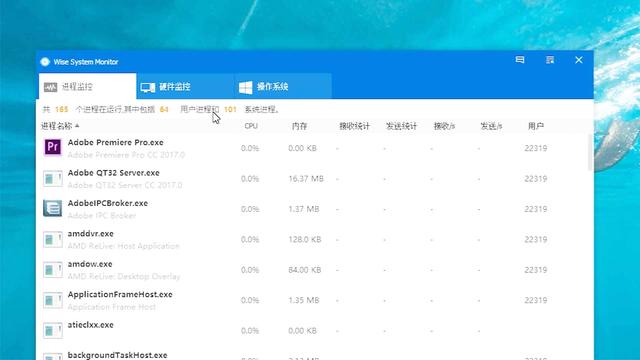Click the atieclxx.exe process icon
The height and width of the screenshot is (360, 640).
[x=53, y=331]
